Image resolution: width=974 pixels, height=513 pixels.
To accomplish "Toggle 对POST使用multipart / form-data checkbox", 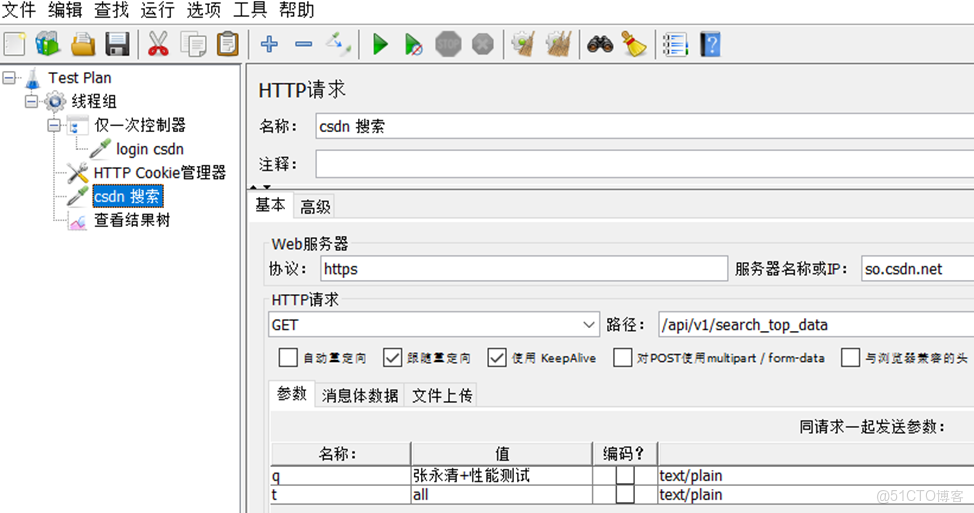I will (622, 358).
